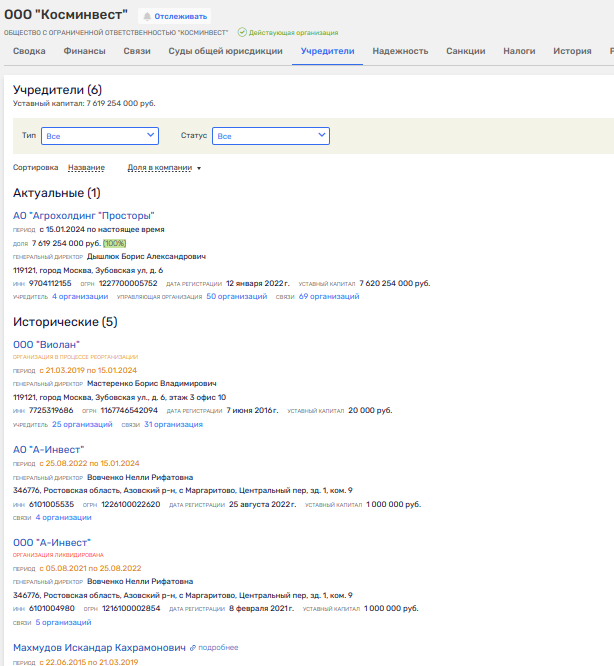
Task: Click the period с 21.03.2019 по 15.01.2024
Action: point(88,370)
